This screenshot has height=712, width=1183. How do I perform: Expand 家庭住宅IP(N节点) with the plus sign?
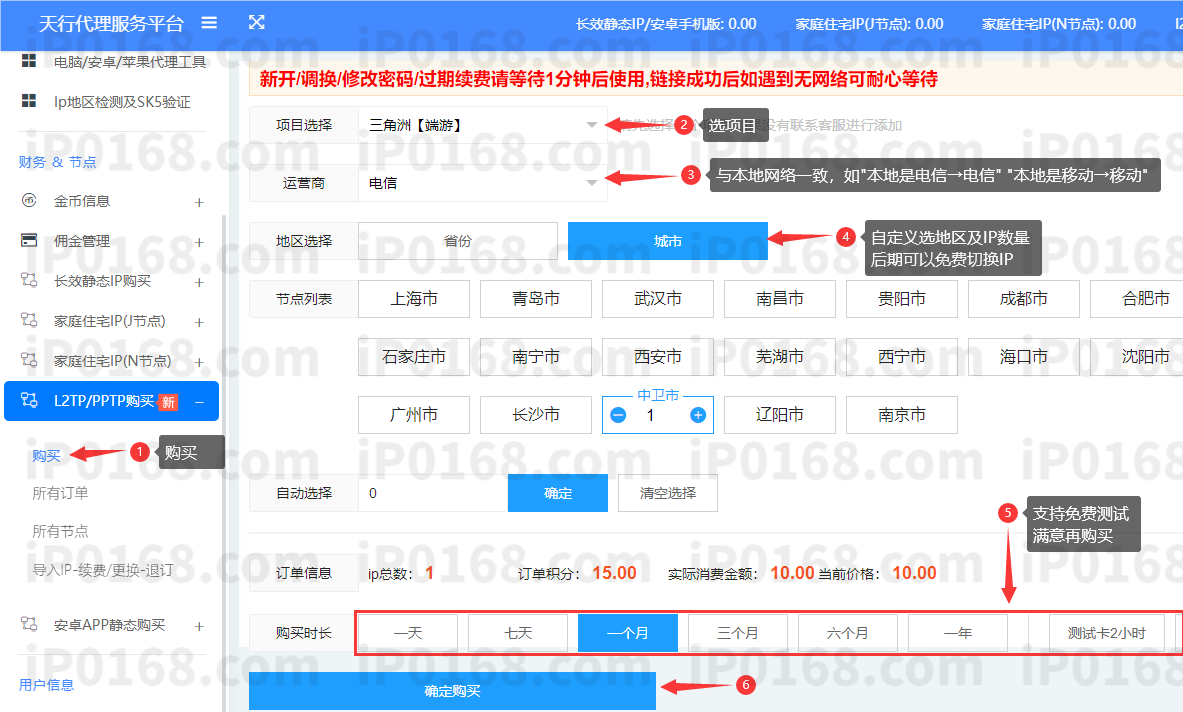[200, 360]
